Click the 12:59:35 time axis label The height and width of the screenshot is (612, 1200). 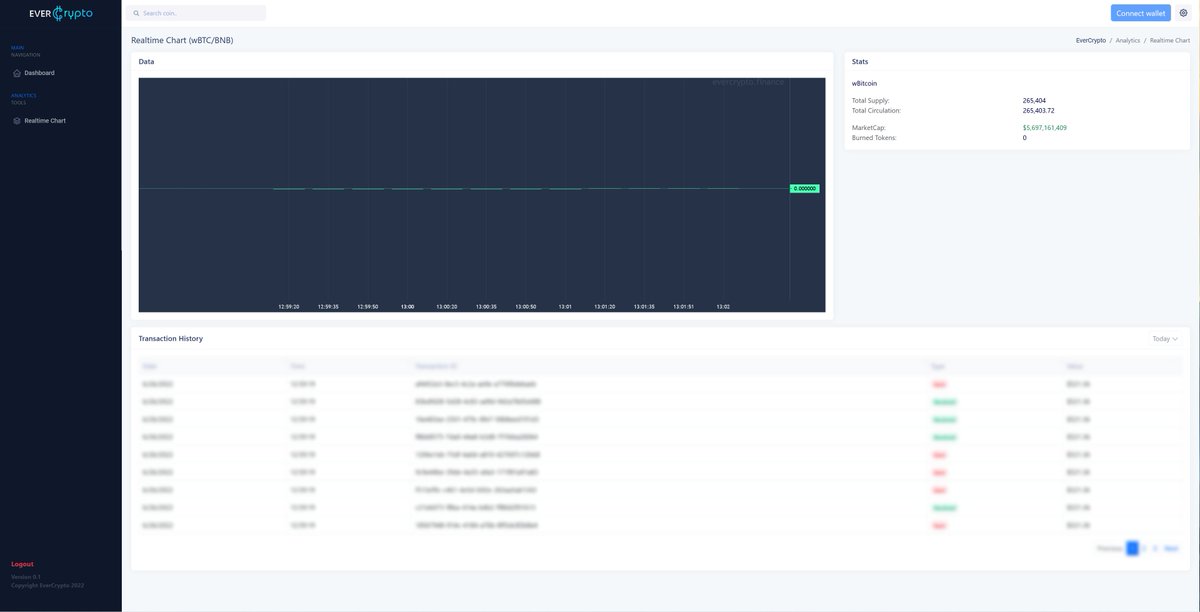coord(328,307)
